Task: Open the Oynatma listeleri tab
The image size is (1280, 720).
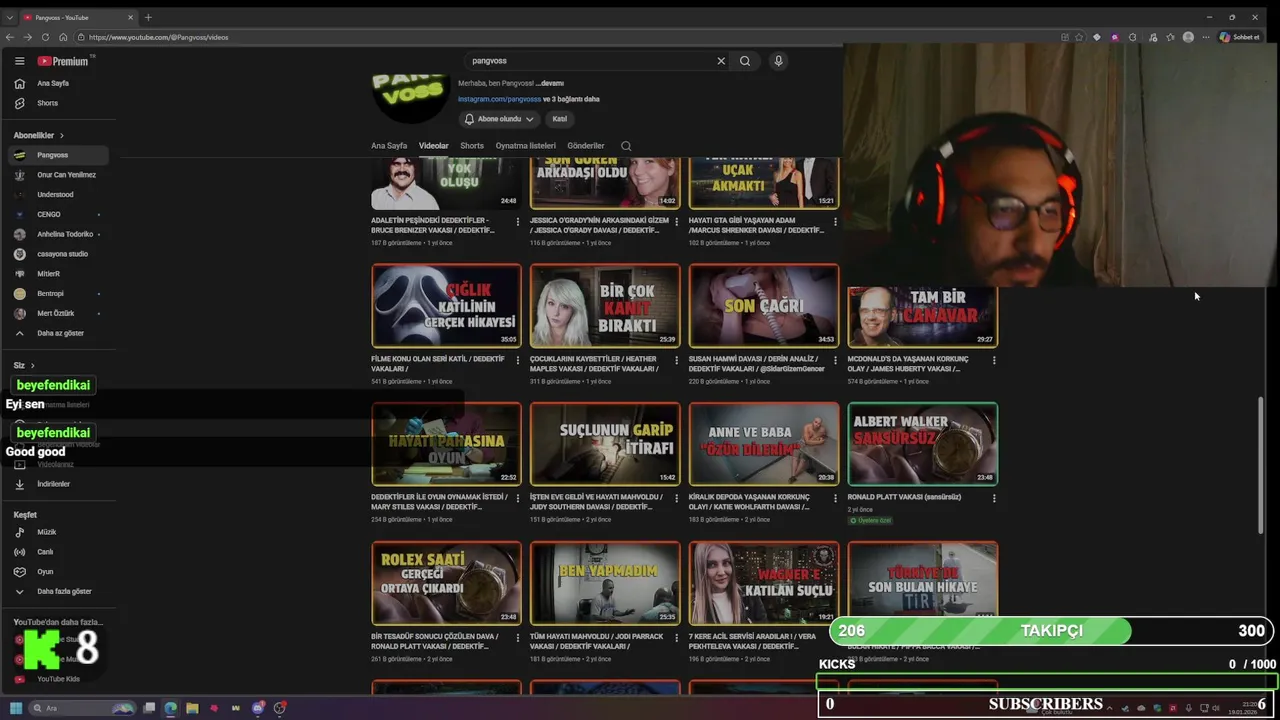Action: click(x=526, y=146)
